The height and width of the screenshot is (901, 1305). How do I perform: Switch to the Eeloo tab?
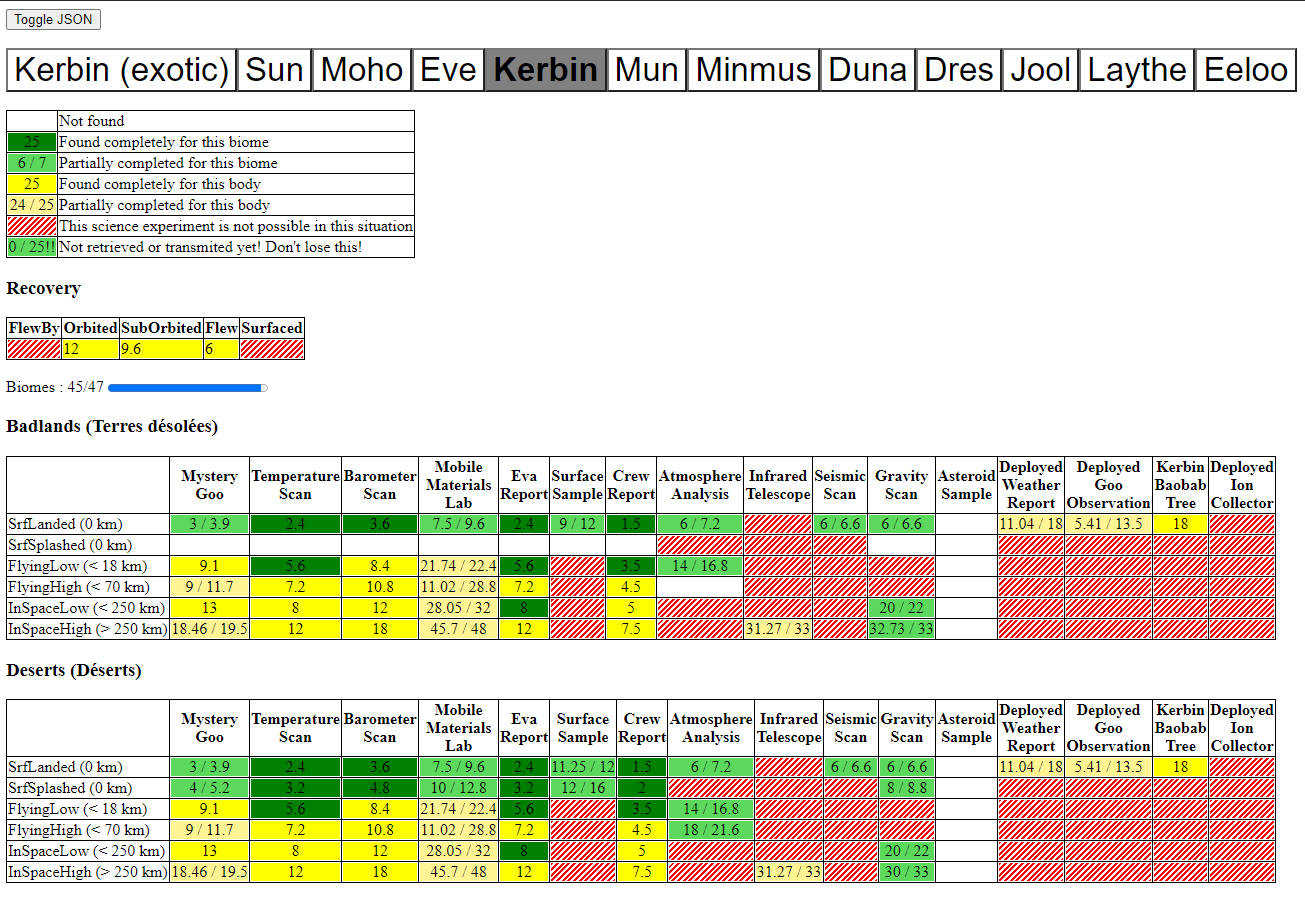(x=1246, y=70)
